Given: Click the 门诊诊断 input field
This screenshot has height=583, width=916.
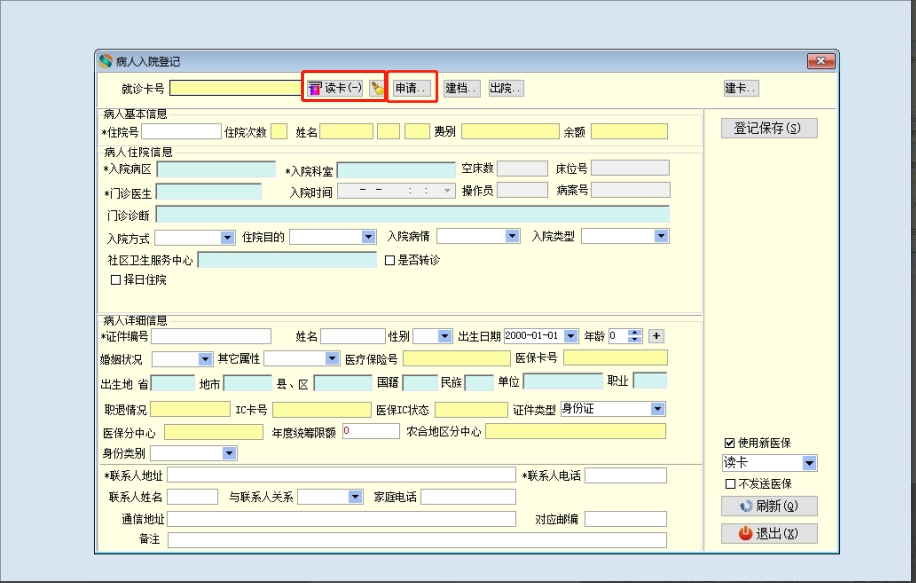Looking at the screenshot, I should [412, 214].
